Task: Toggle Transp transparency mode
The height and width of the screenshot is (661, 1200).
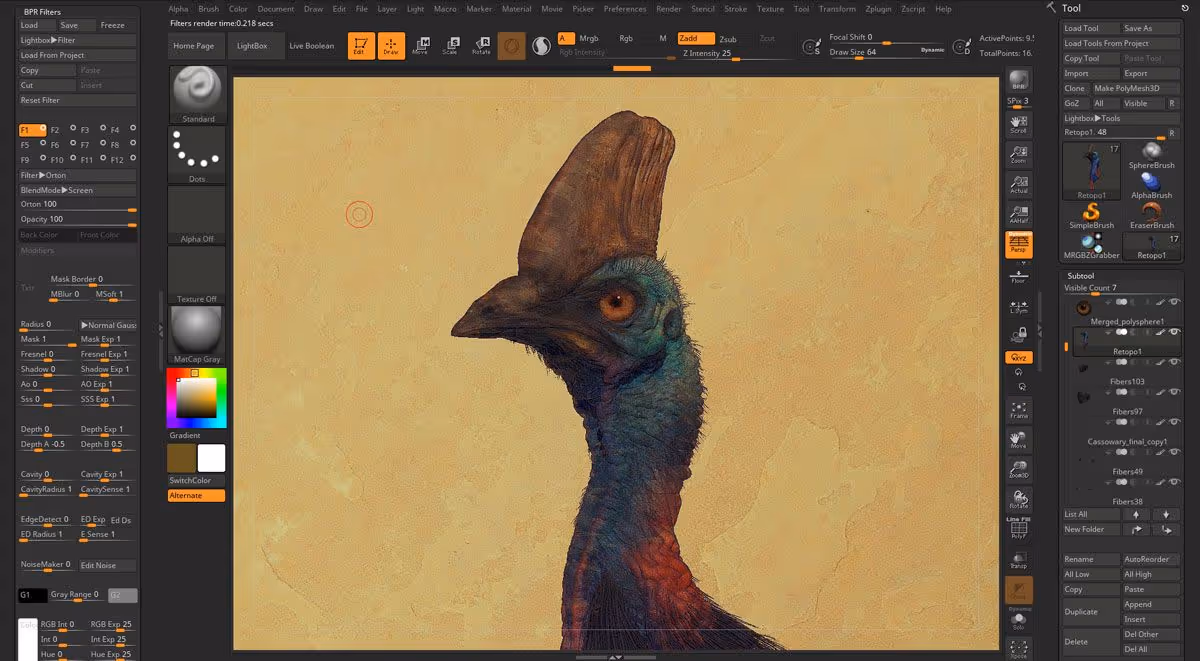Action: point(1018,560)
